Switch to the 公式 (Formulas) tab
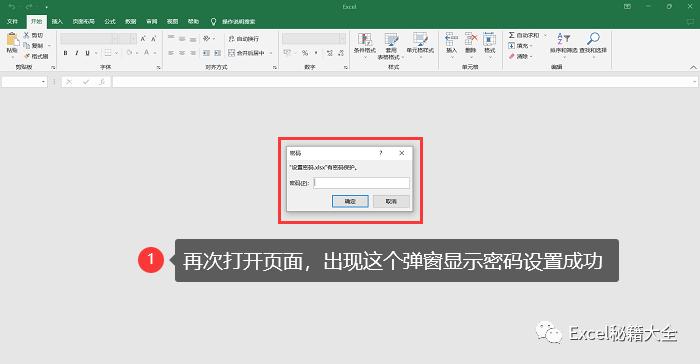 tap(110, 21)
